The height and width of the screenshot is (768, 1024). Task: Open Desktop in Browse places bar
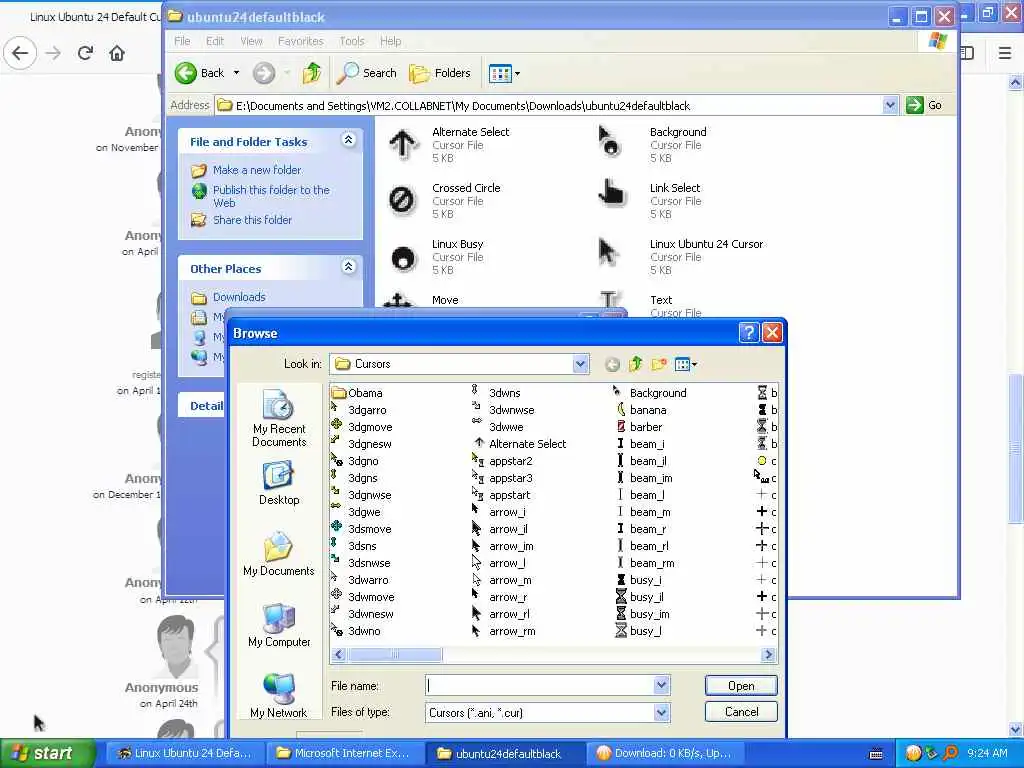pos(279,483)
